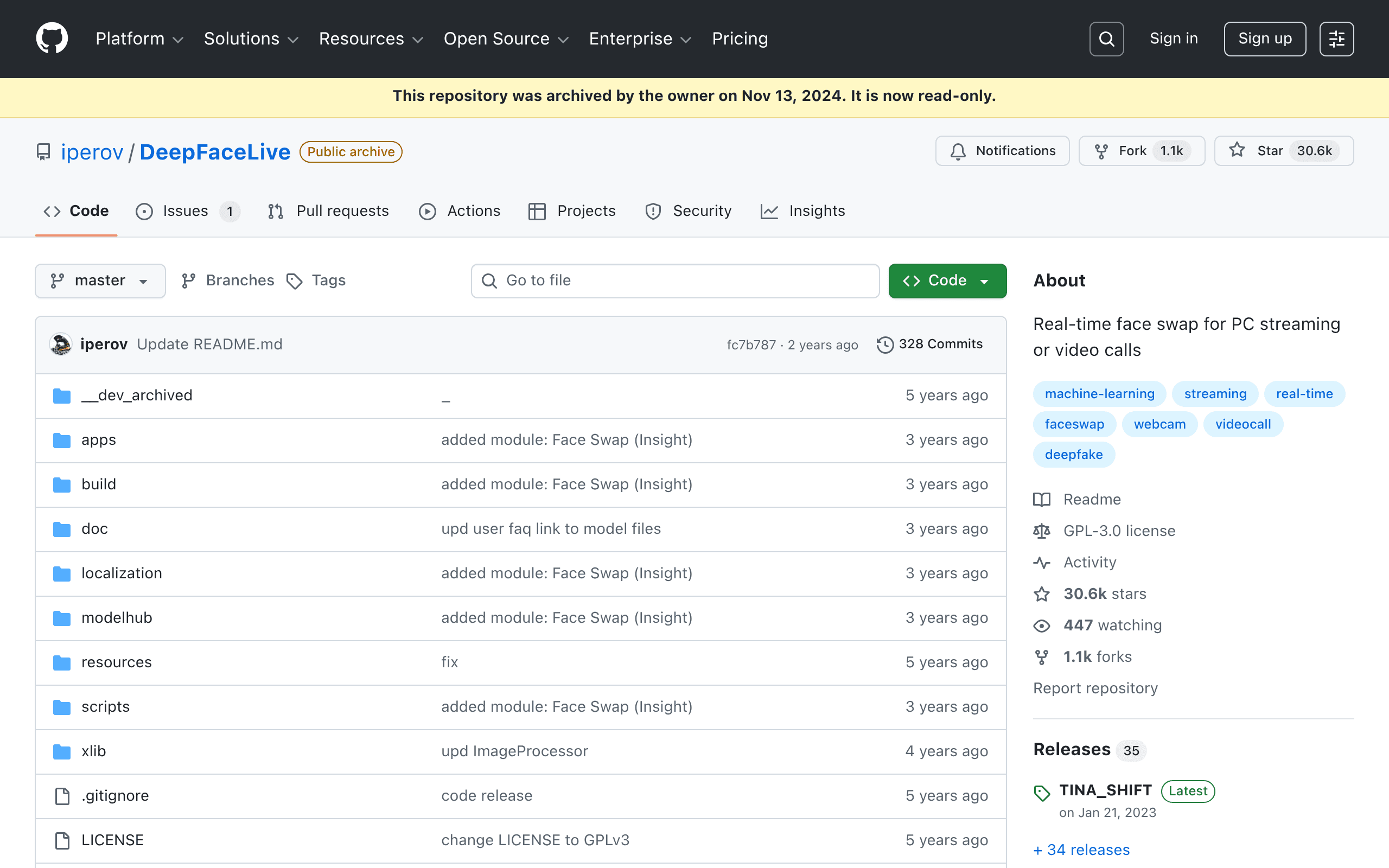Viewport: 1389px width, 868px height.
Task: Click the watching eye icon
Action: tap(1042, 626)
